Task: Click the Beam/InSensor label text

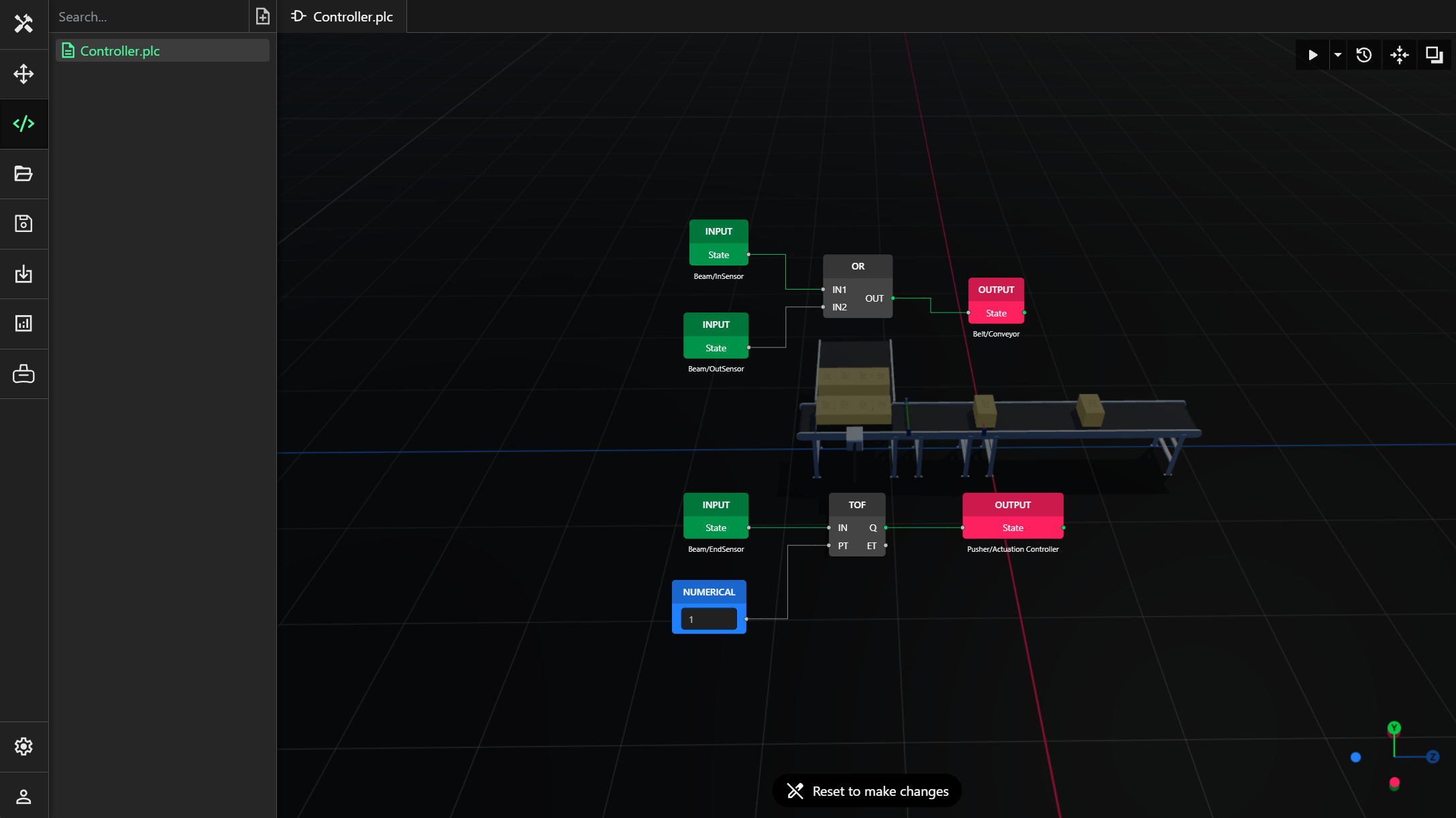Action: click(718, 276)
